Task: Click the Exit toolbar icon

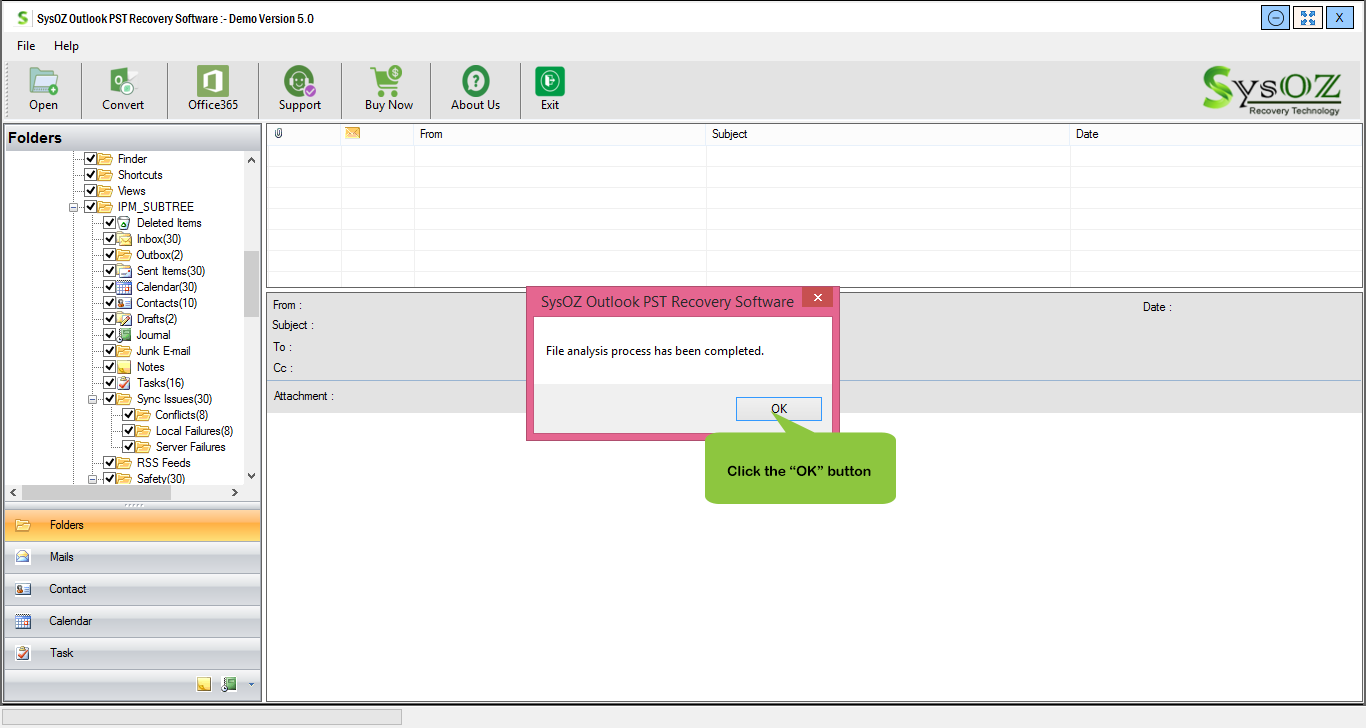Action: coord(550,81)
